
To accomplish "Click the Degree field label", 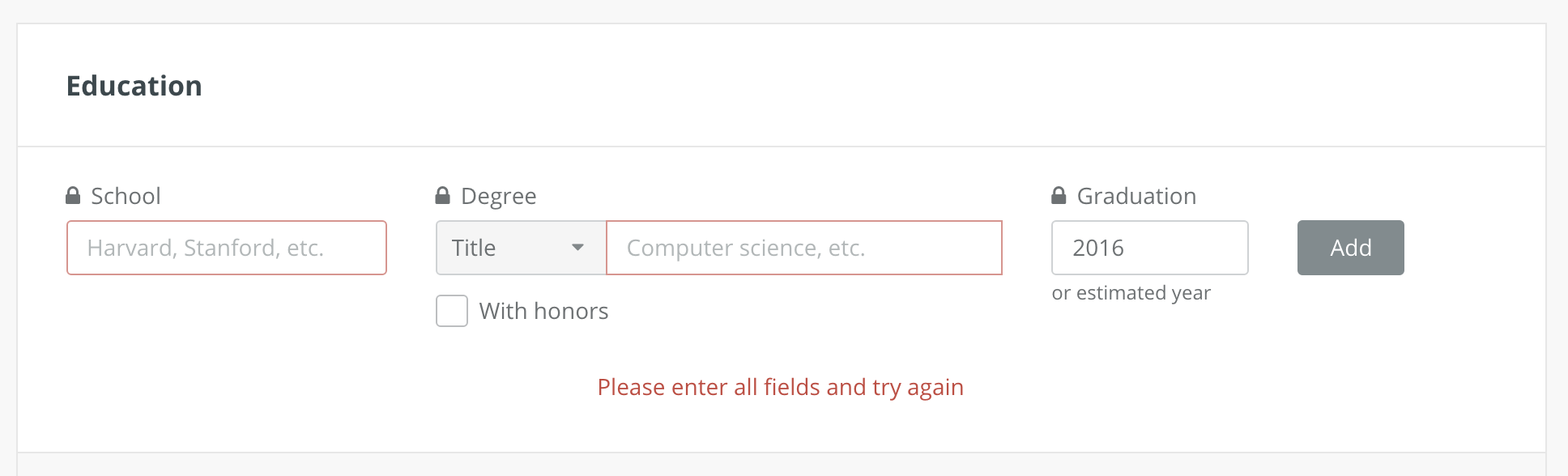I will [x=498, y=196].
